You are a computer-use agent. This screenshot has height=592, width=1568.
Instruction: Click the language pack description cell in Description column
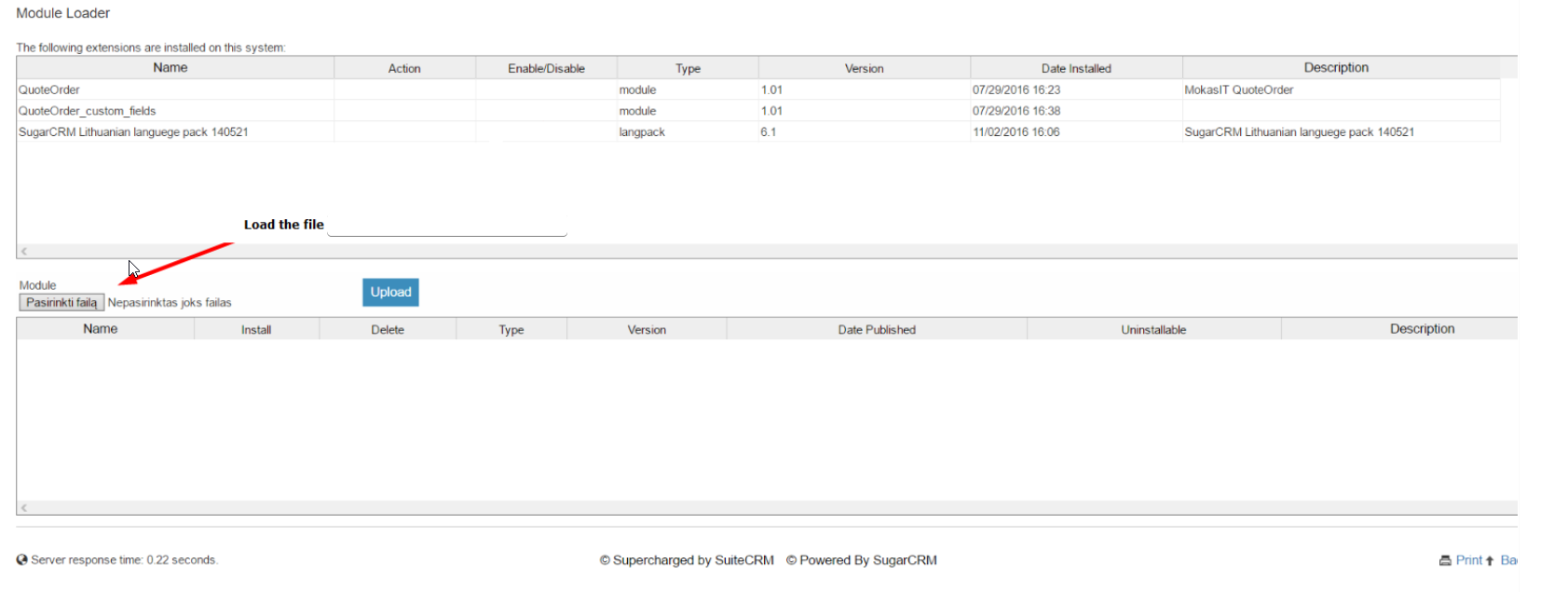1341,131
